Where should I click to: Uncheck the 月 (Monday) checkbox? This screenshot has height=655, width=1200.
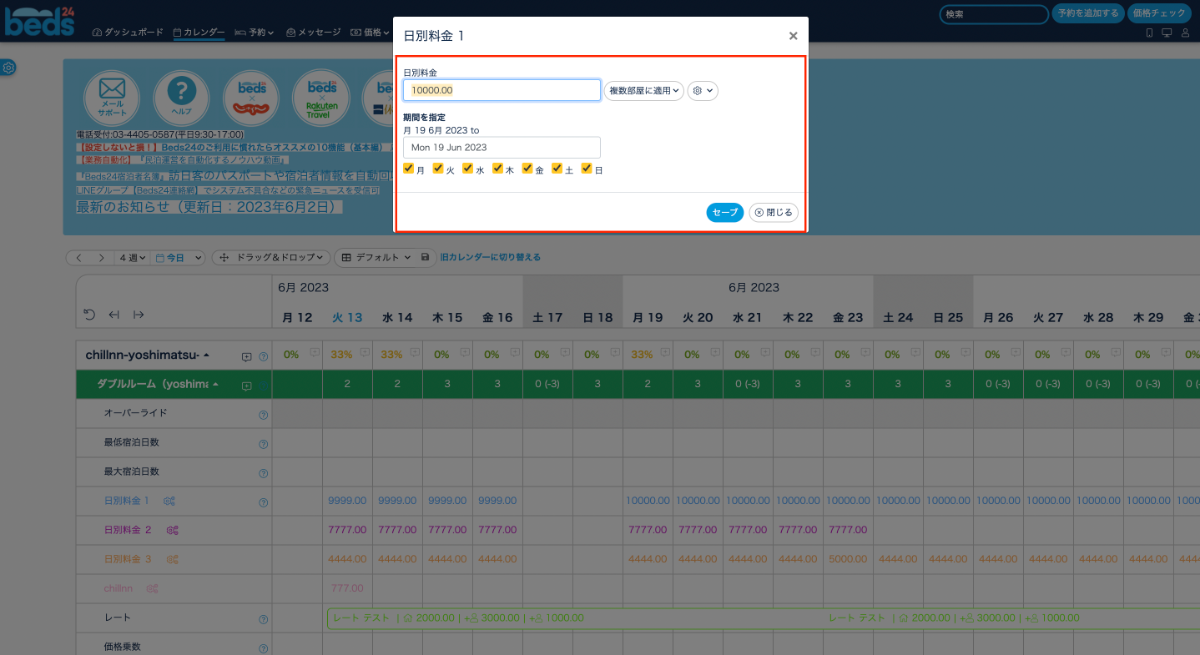tap(408, 169)
